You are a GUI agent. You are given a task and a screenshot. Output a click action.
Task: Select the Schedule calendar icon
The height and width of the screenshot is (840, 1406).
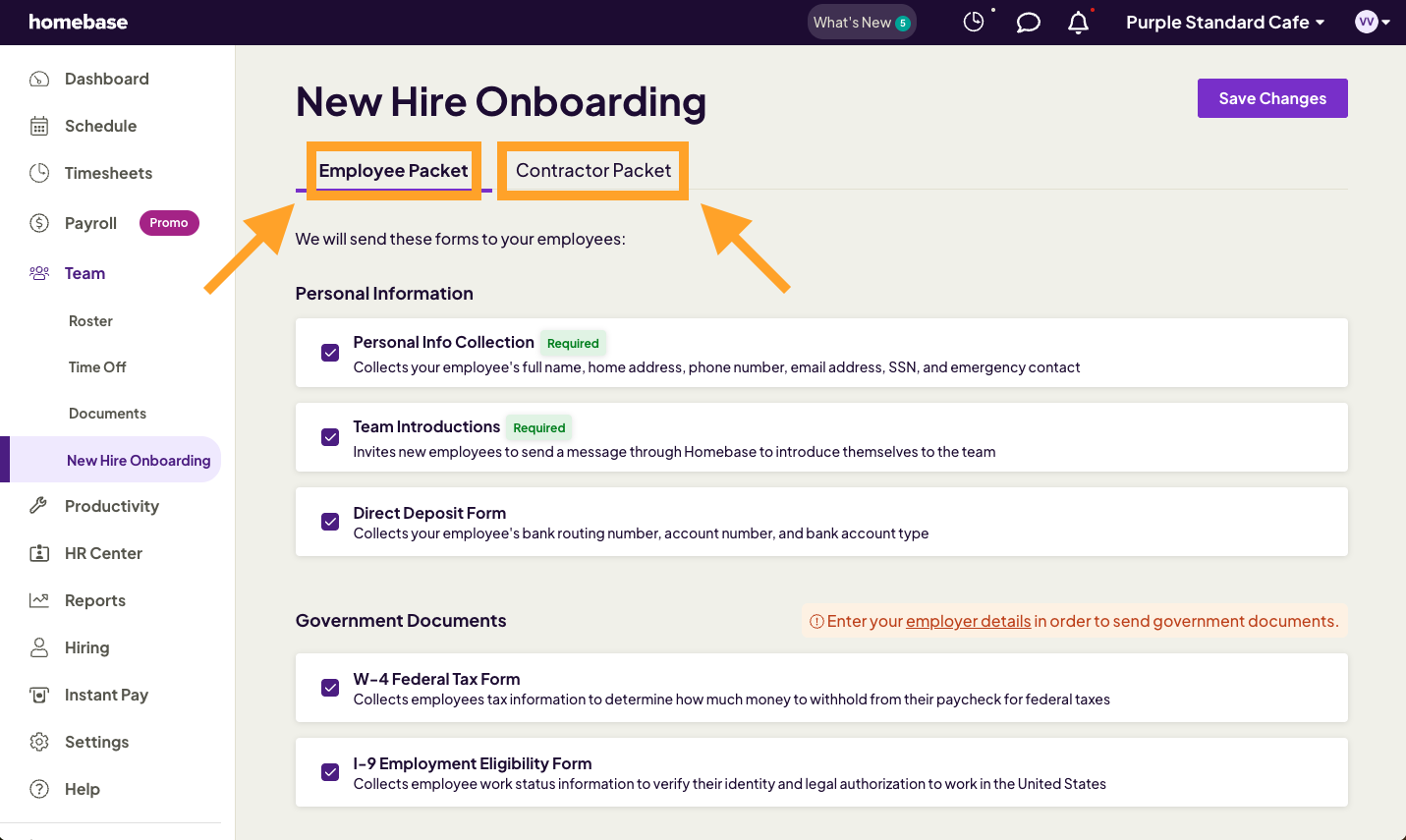[x=40, y=125]
